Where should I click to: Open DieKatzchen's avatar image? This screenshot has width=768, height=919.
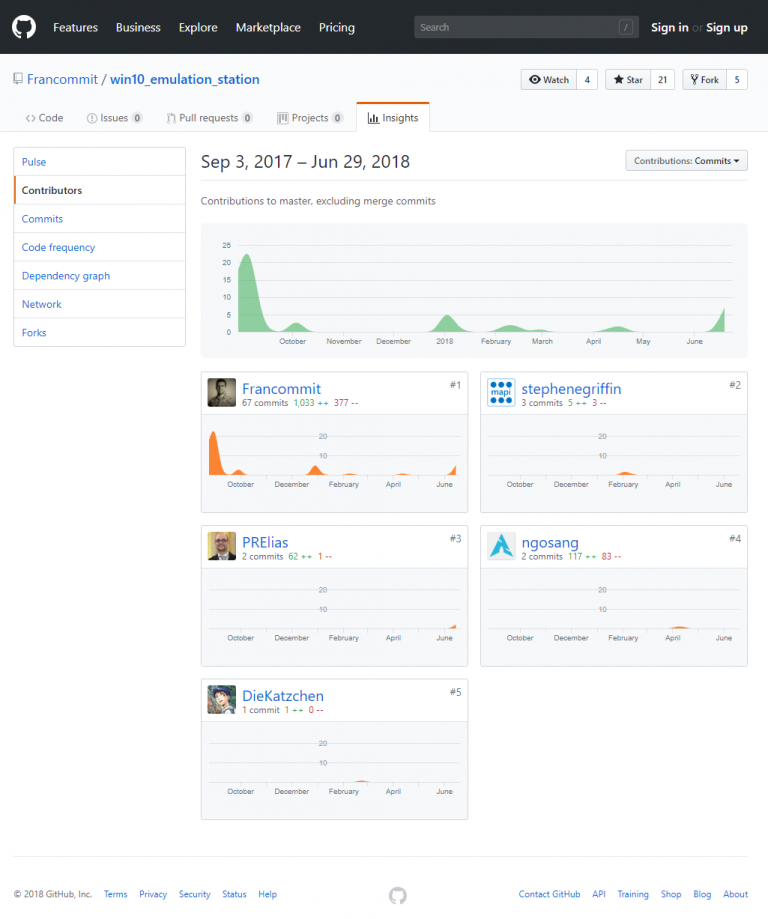tap(222, 700)
